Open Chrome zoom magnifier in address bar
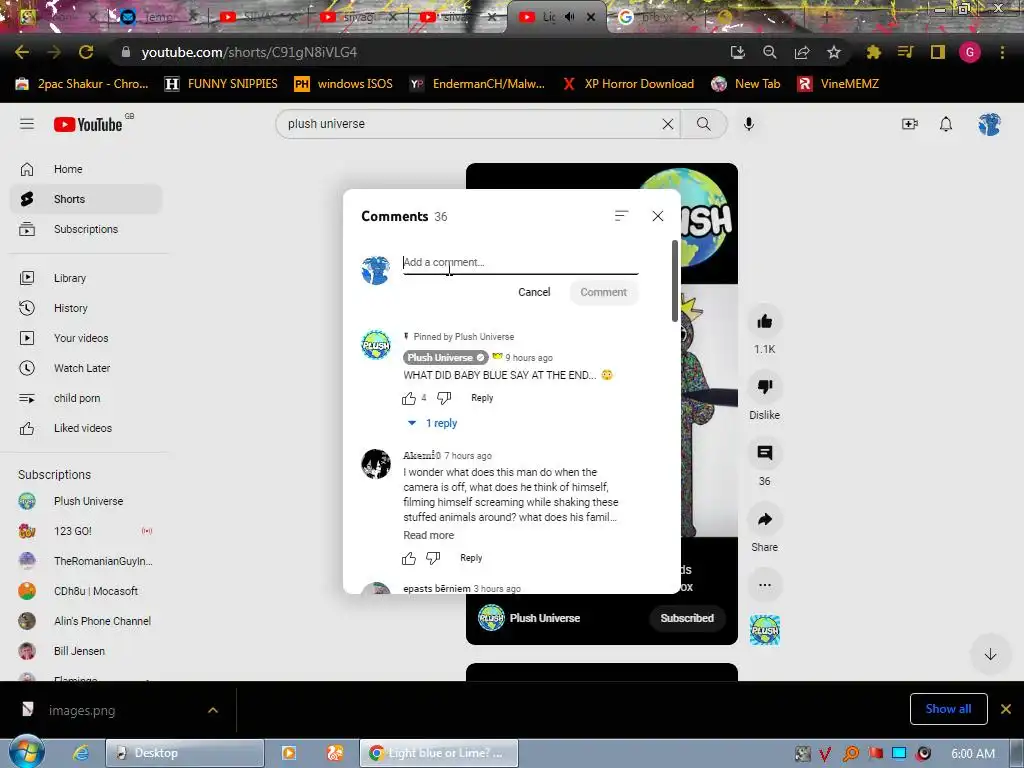Viewport: 1024px width, 768px height. [770, 52]
